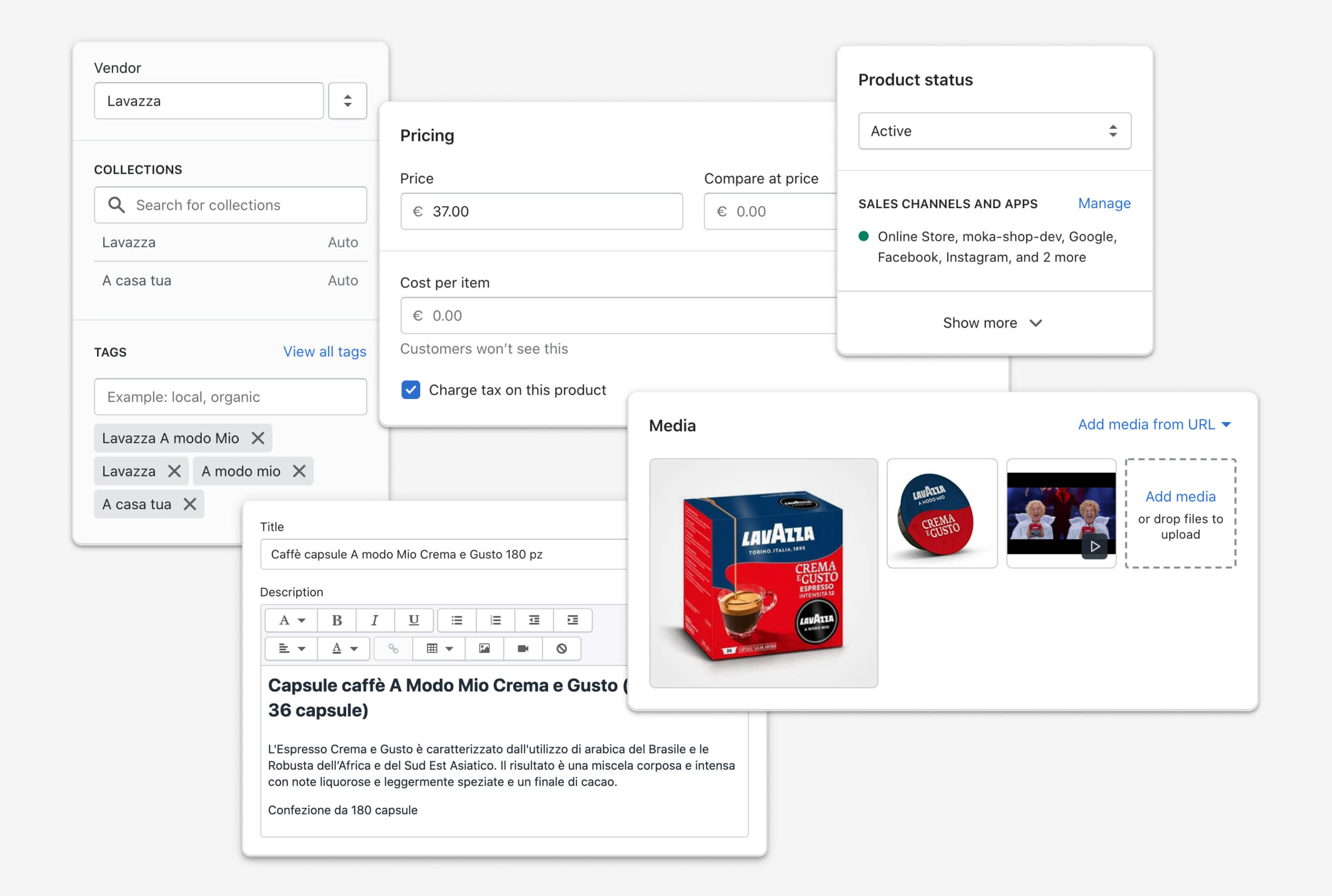Click the 'Search for collections' field

230,205
